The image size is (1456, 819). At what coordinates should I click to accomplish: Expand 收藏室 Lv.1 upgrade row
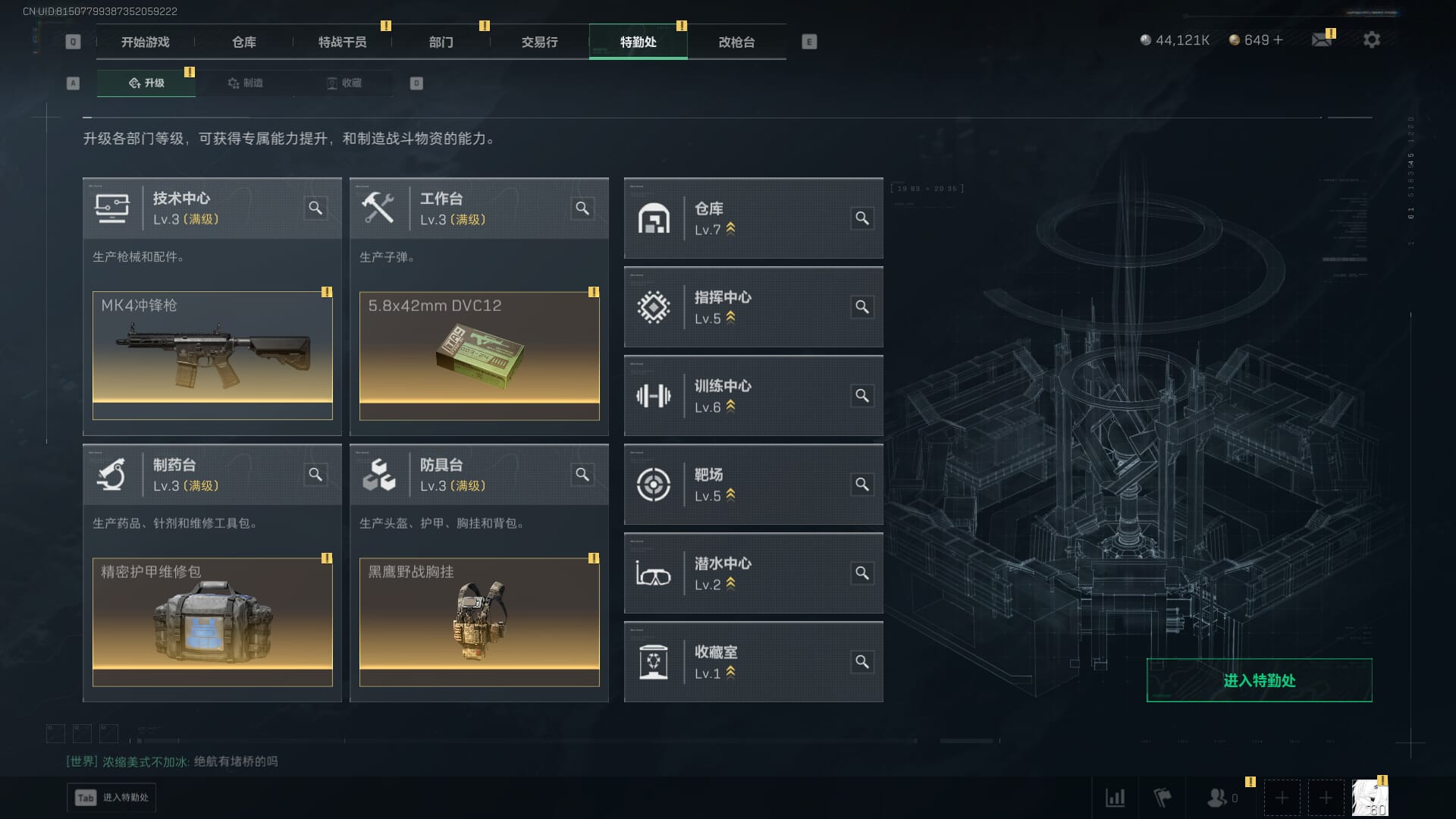753,662
